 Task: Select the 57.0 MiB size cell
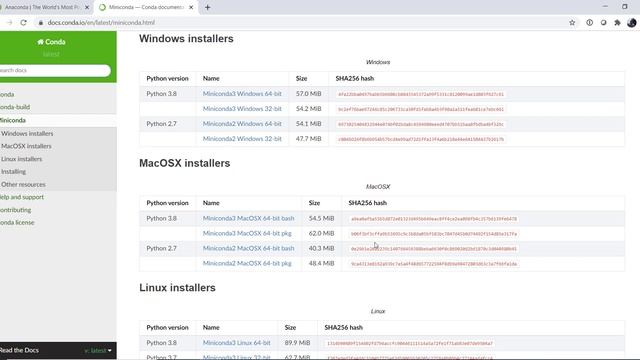coord(309,94)
